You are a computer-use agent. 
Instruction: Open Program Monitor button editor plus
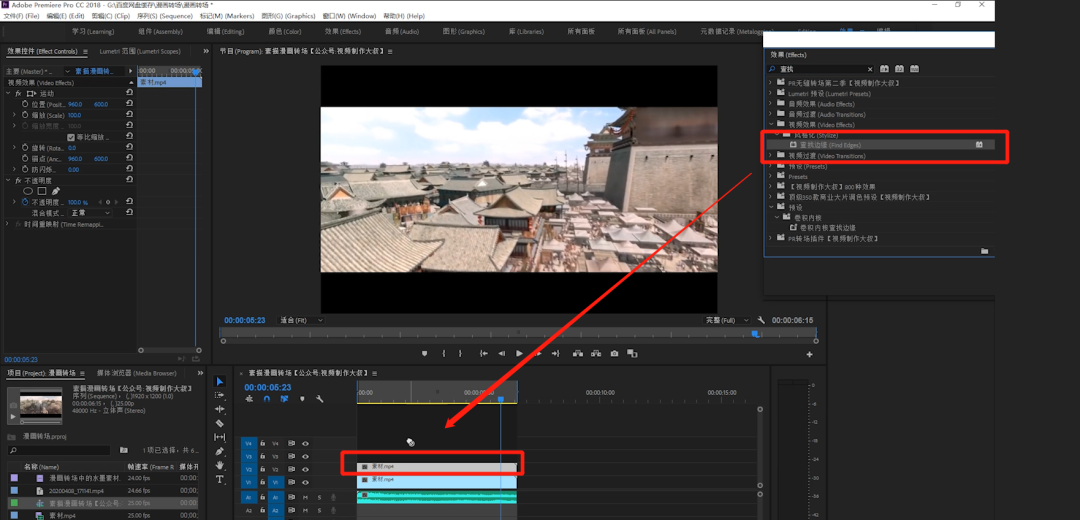pos(809,354)
